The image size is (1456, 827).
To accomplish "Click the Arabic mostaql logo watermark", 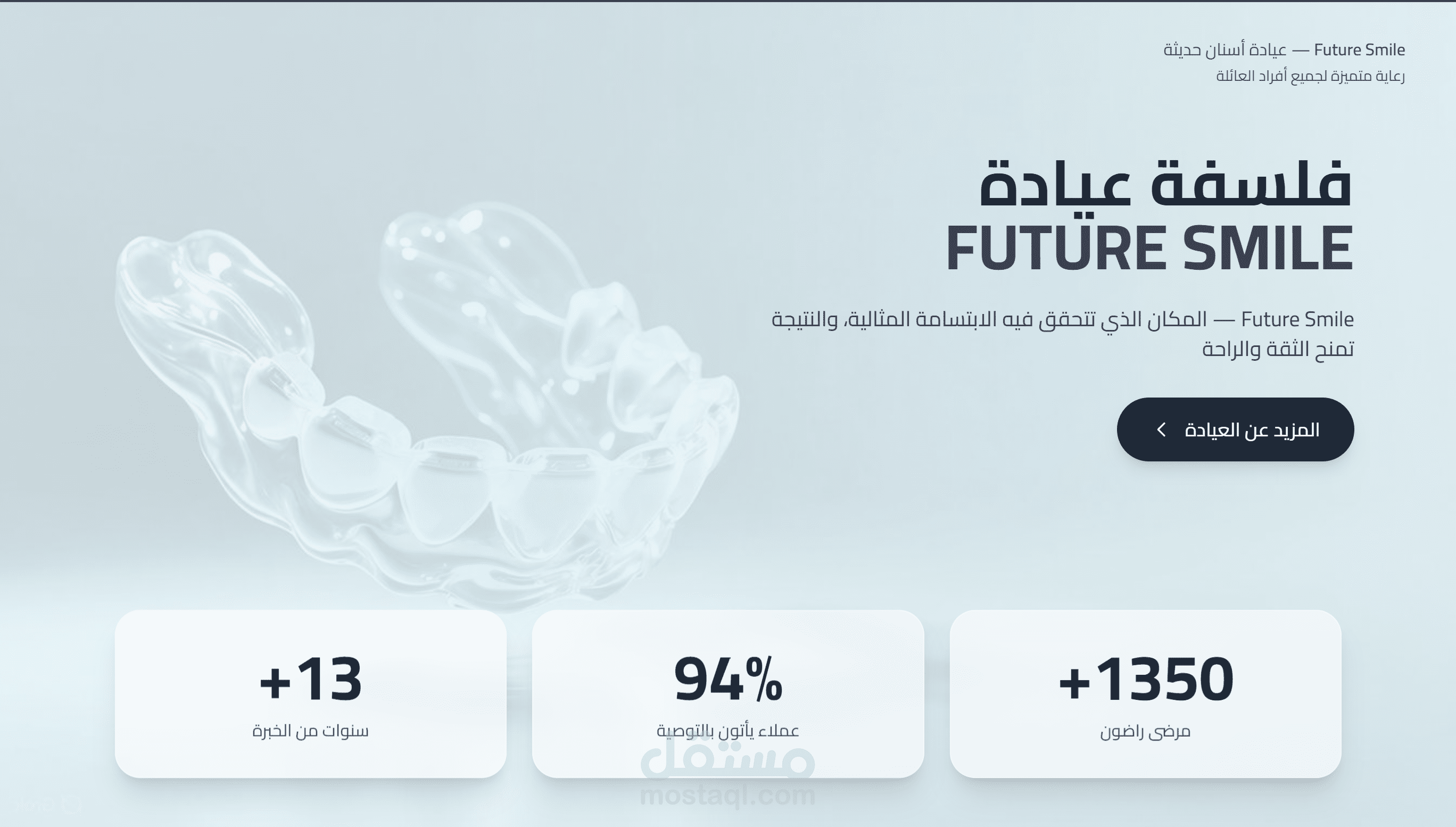I will 727,760.
